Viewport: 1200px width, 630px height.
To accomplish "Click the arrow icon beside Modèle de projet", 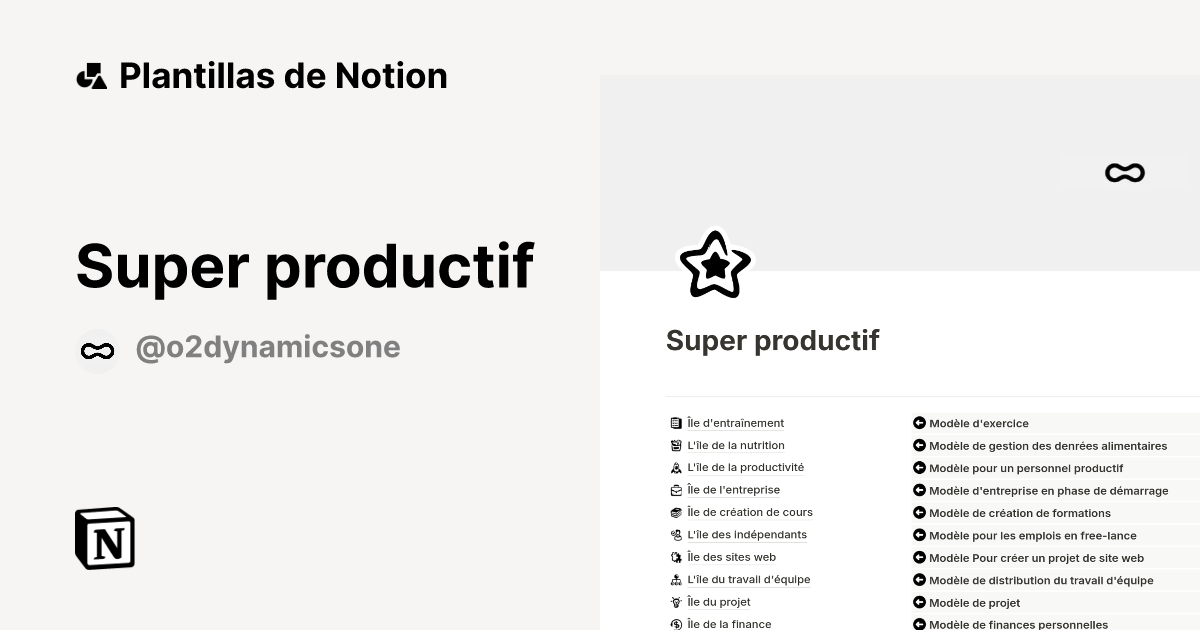I will click(919, 602).
